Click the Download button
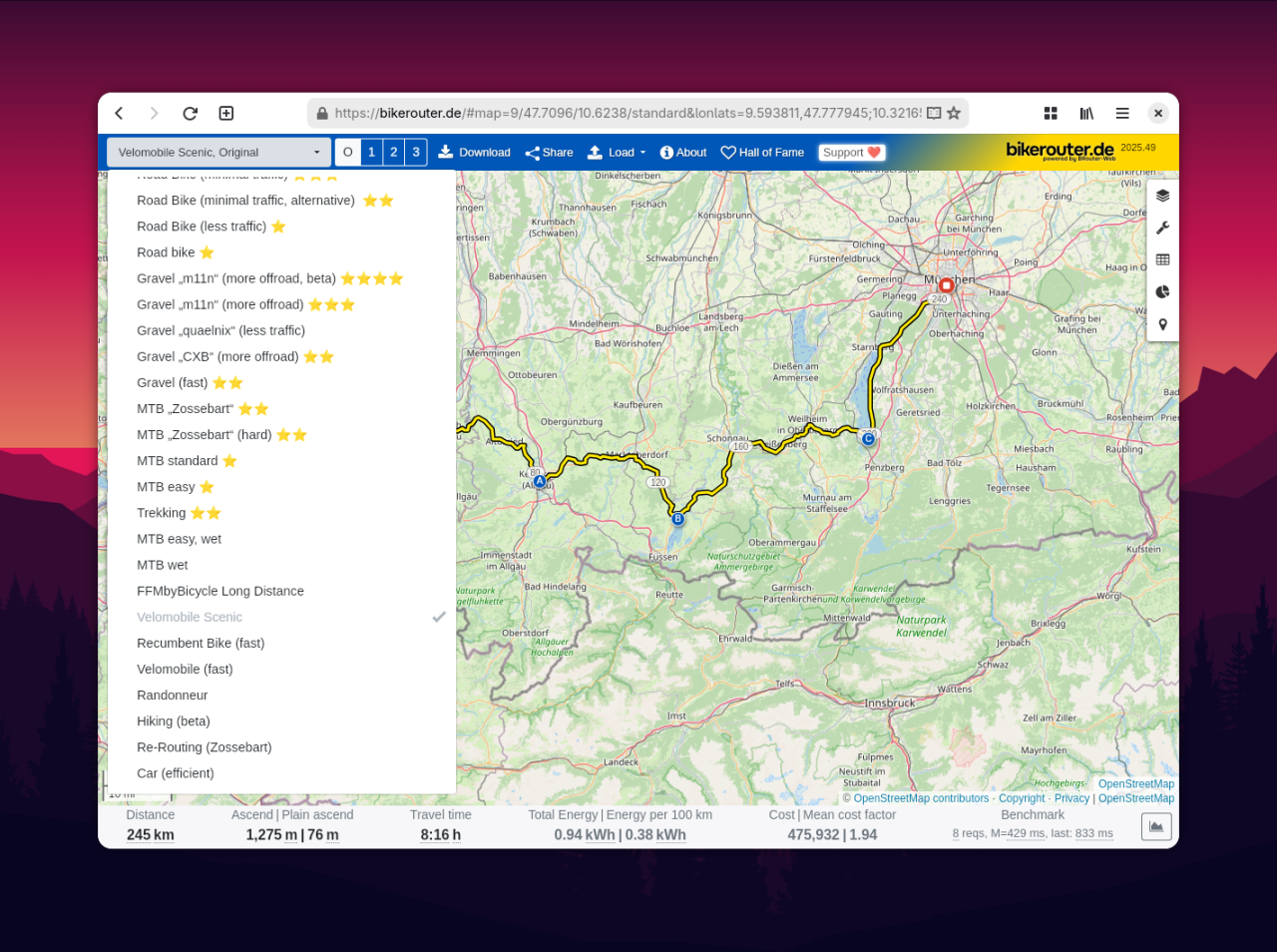1277x952 pixels. click(474, 153)
